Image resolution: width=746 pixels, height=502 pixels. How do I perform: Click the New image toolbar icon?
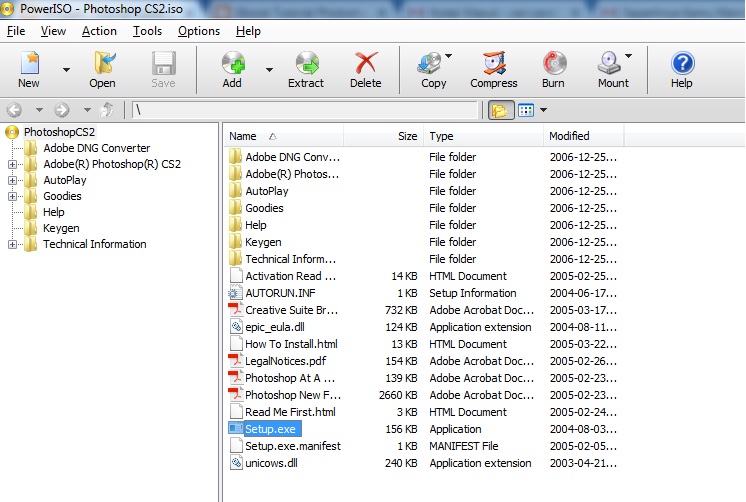tap(29, 63)
